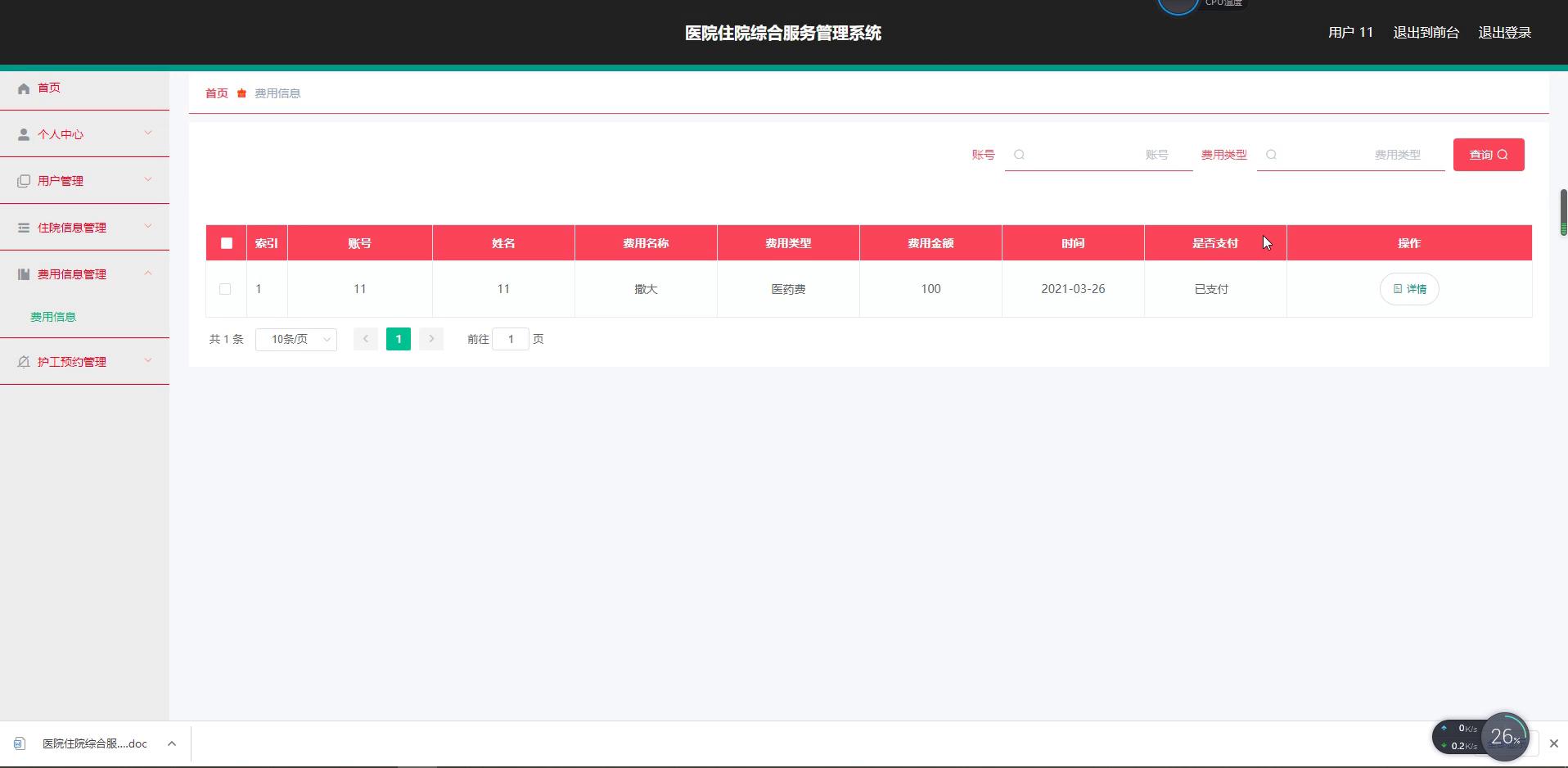
Task: Click the search icon in 账号 field
Action: pyautogui.click(x=1019, y=155)
